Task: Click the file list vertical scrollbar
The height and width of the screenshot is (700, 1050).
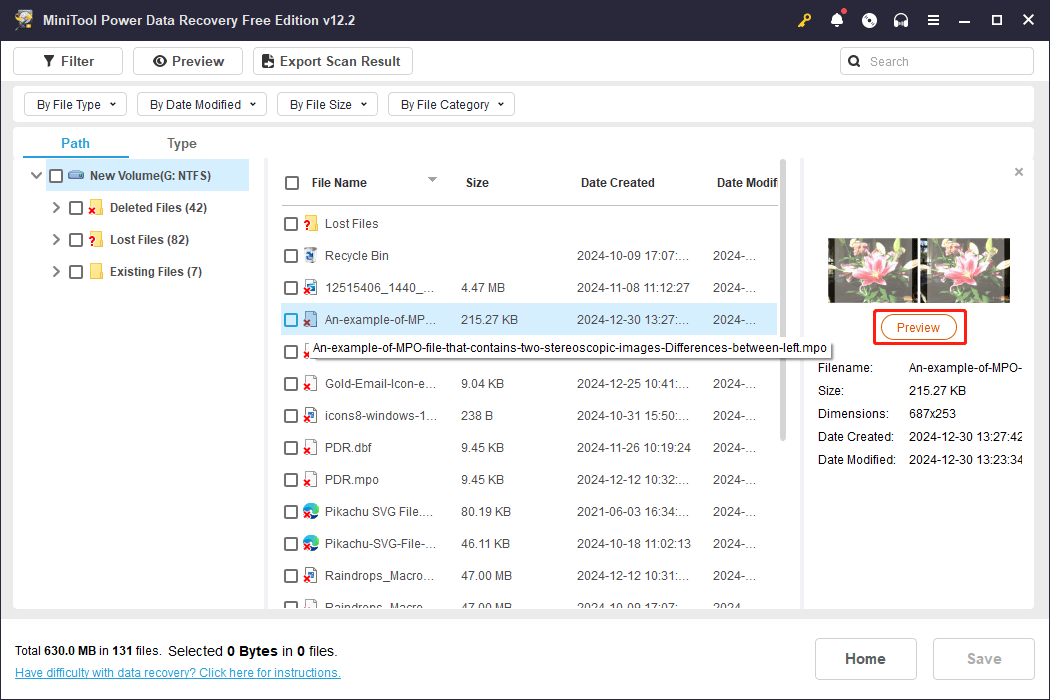Action: tap(783, 300)
